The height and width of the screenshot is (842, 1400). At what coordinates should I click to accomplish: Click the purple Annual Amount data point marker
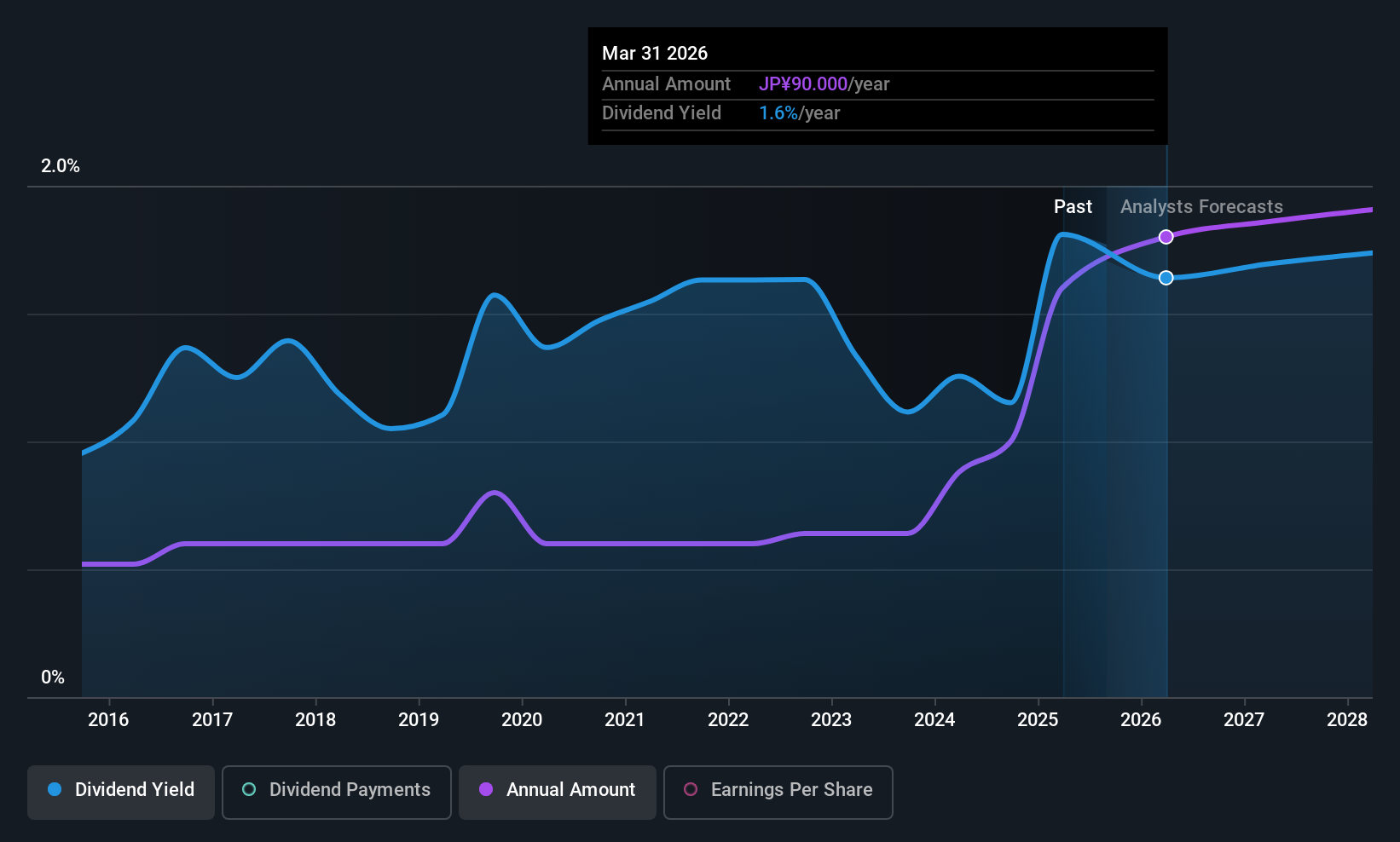tap(1166, 237)
